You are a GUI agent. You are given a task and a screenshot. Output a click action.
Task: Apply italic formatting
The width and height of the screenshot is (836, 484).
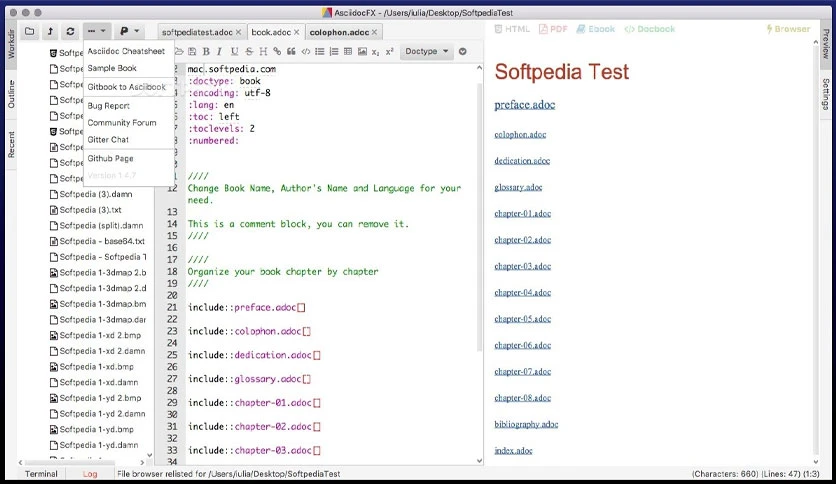point(219,51)
